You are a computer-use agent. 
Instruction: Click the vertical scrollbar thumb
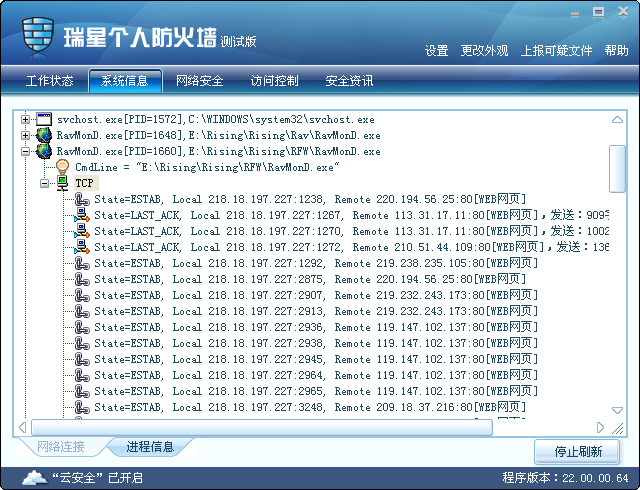pyautogui.click(x=617, y=169)
